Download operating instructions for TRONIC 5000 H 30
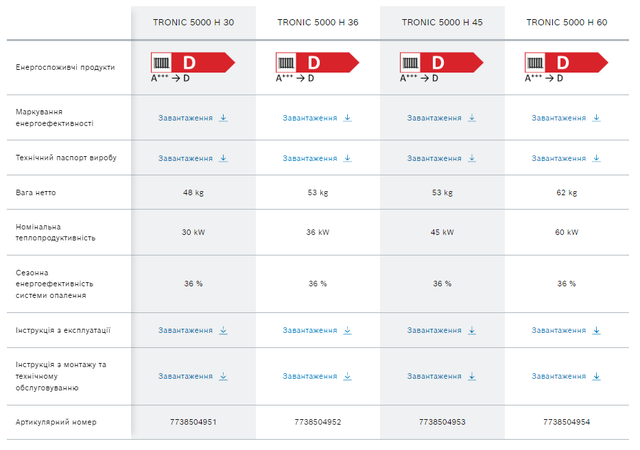Image resolution: width=640 pixels, height=450 pixels. (193, 330)
